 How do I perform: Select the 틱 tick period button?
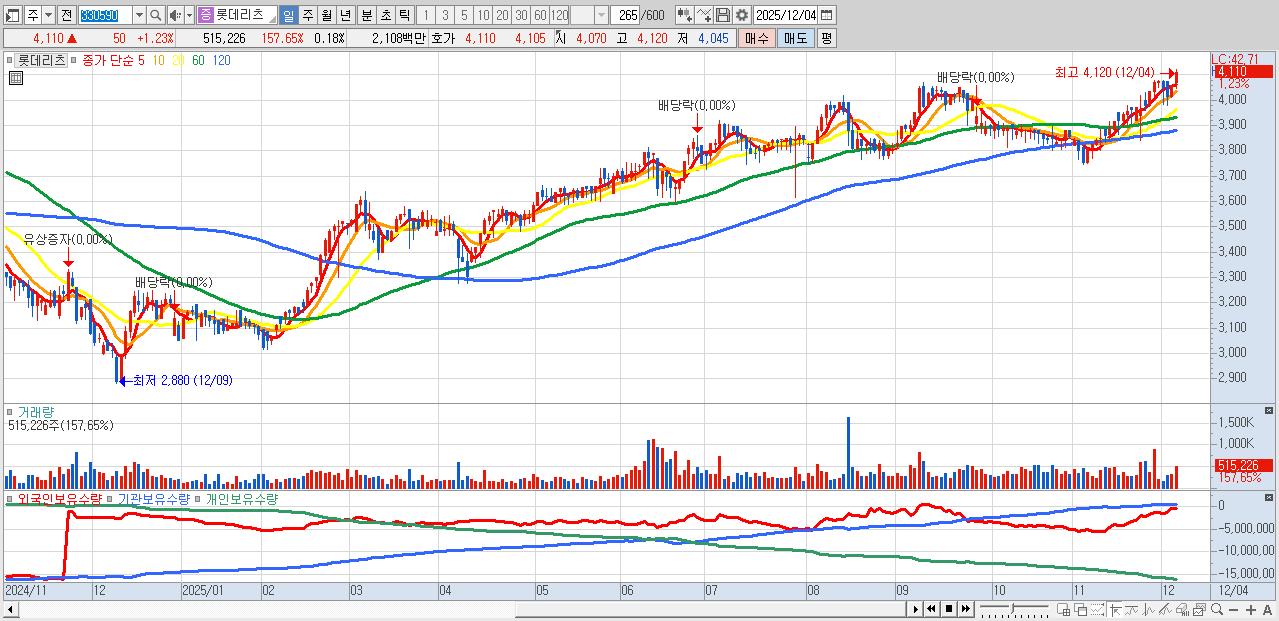404,15
